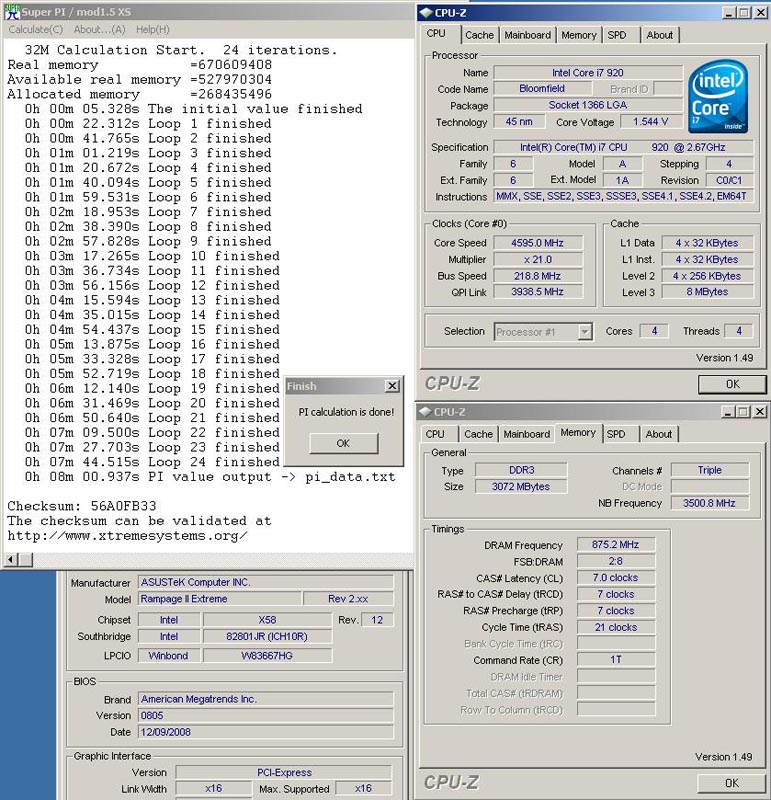
Task: Click the NB Frequency value 3500.8 MHz
Action: (709, 503)
